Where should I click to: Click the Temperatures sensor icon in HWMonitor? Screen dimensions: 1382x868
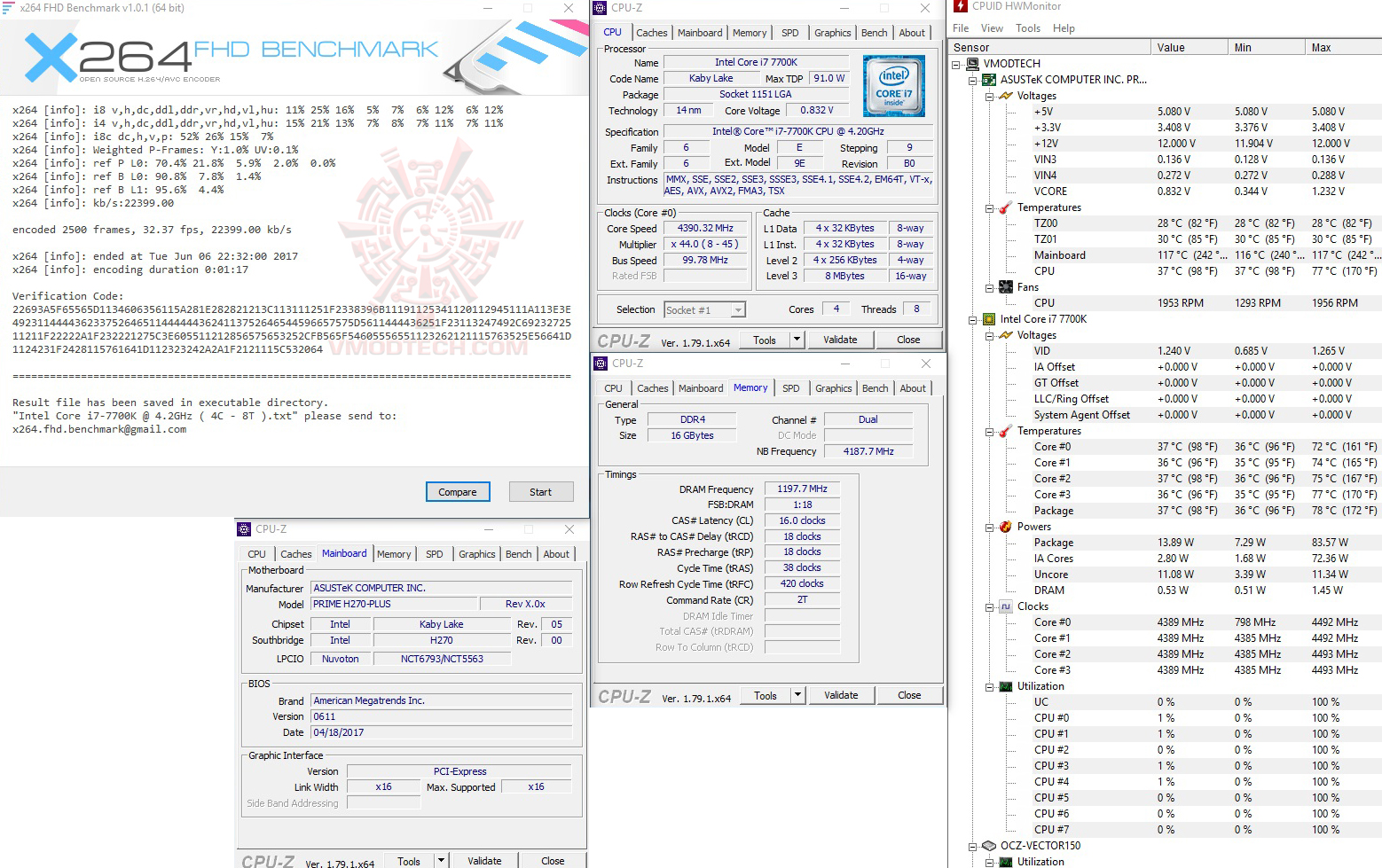pos(1005,207)
